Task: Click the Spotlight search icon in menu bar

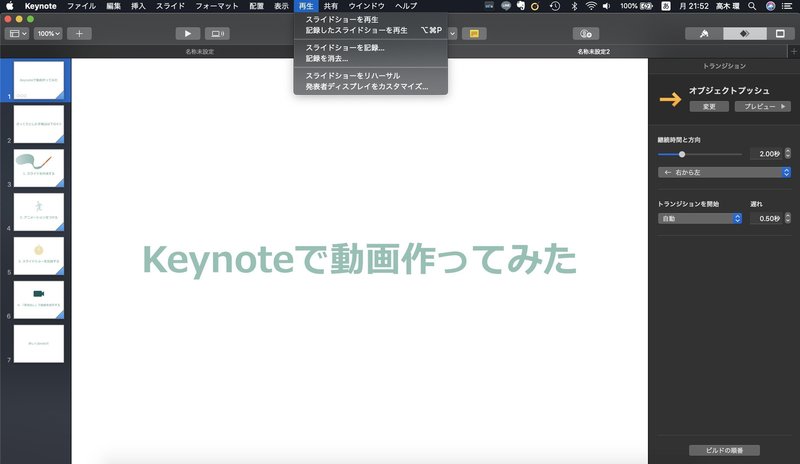Action: (752, 6)
